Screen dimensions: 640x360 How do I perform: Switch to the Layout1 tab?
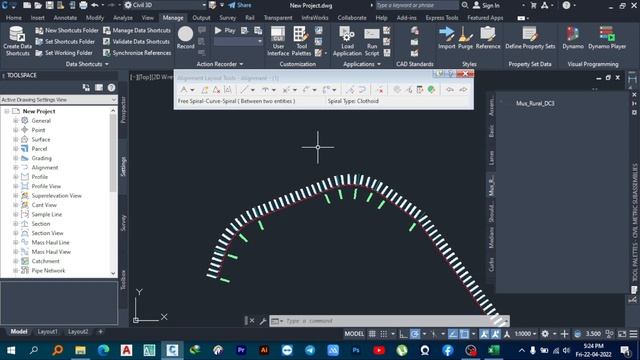click(47, 332)
